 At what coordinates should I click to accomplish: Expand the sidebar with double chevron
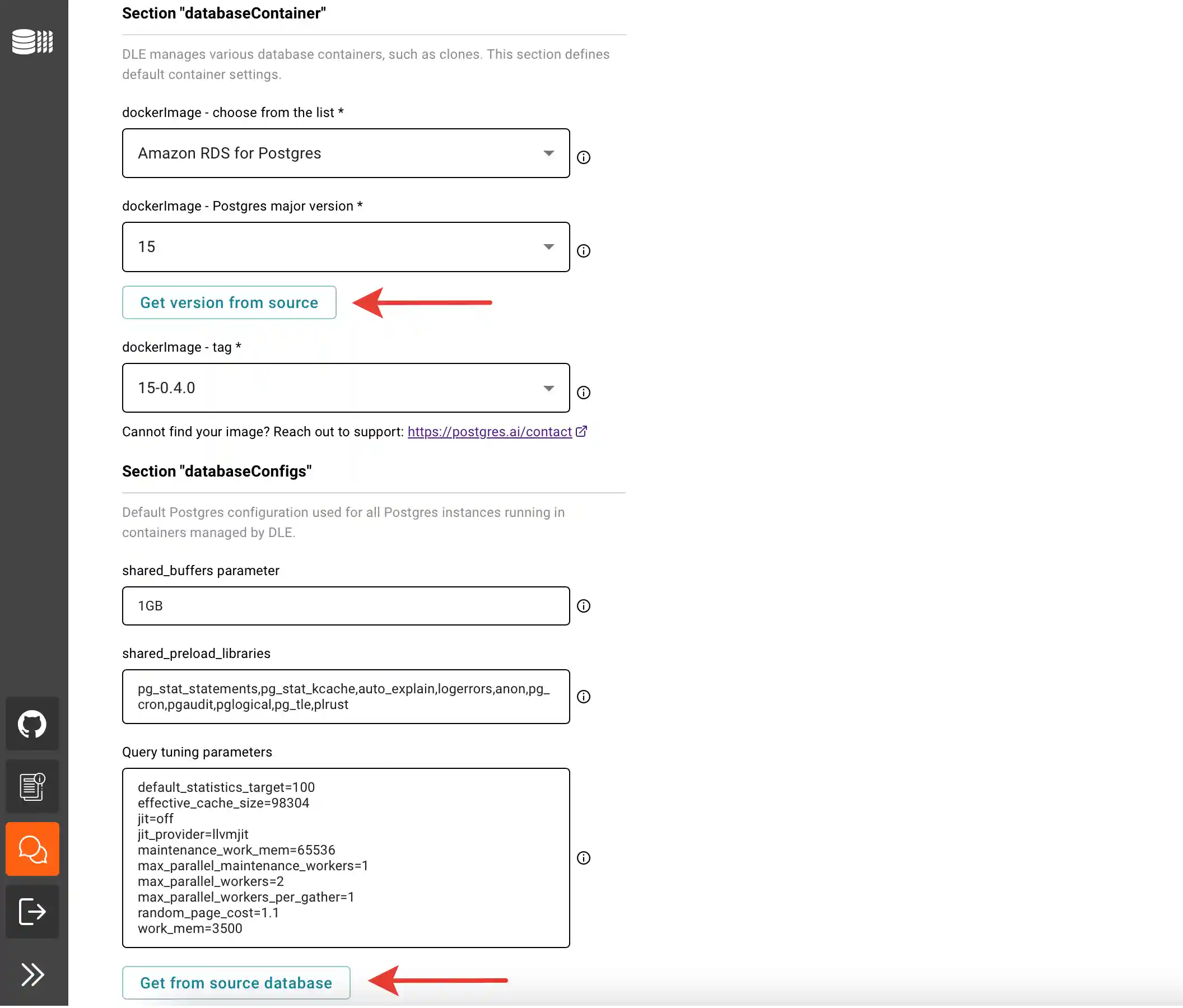[32, 975]
